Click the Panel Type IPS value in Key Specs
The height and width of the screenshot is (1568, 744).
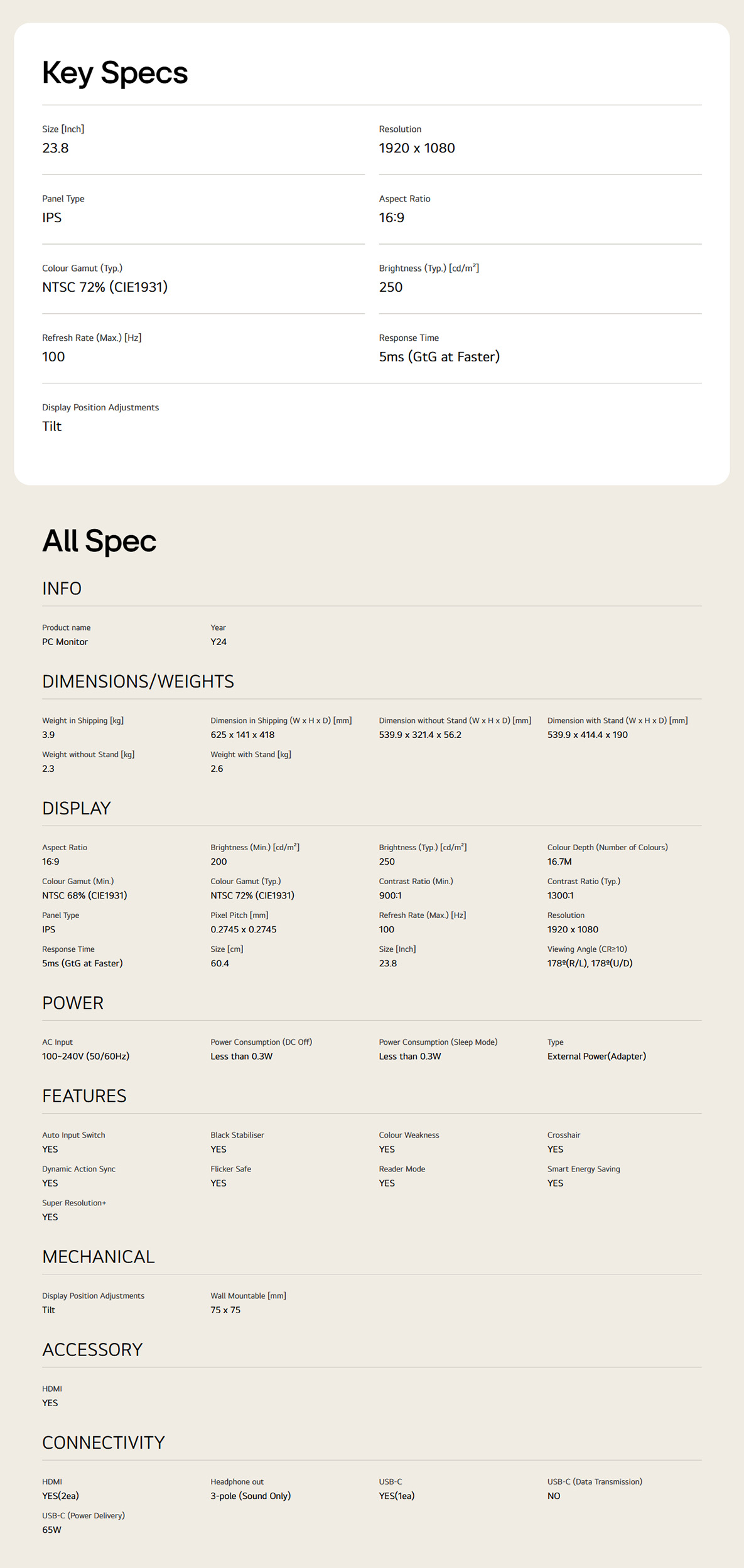tap(52, 218)
